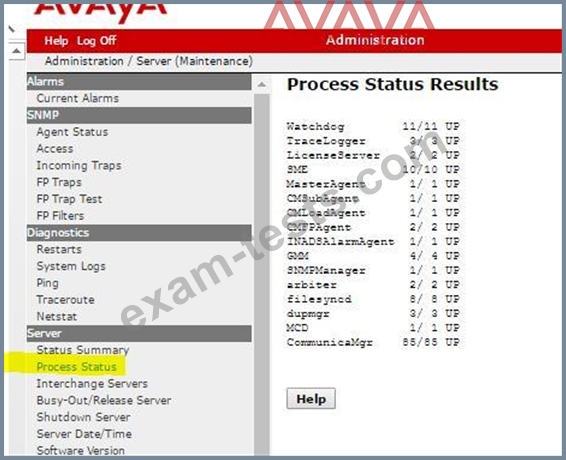Open Restarts under Diagnostics
Viewport: 566px width, 460px height.
click(x=59, y=249)
